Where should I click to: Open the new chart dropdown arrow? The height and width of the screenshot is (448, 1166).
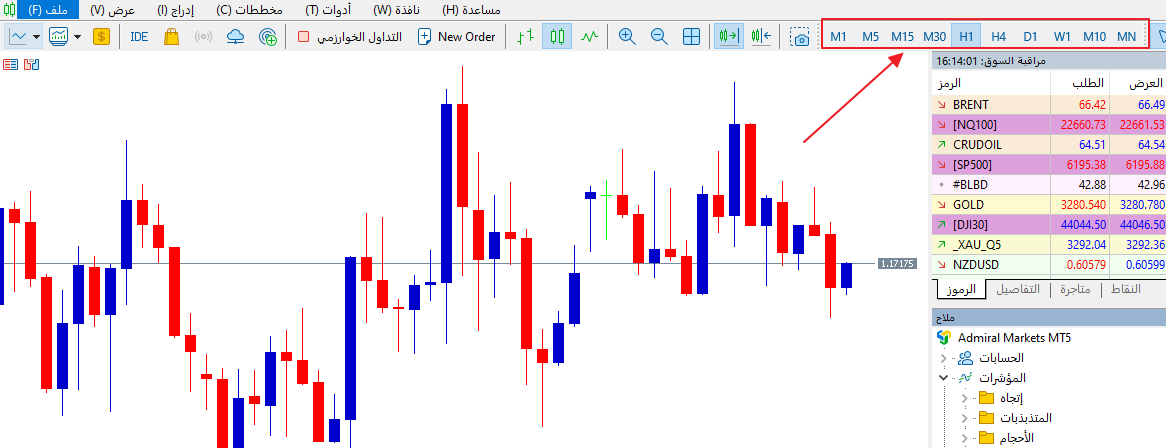coord(36,36)
